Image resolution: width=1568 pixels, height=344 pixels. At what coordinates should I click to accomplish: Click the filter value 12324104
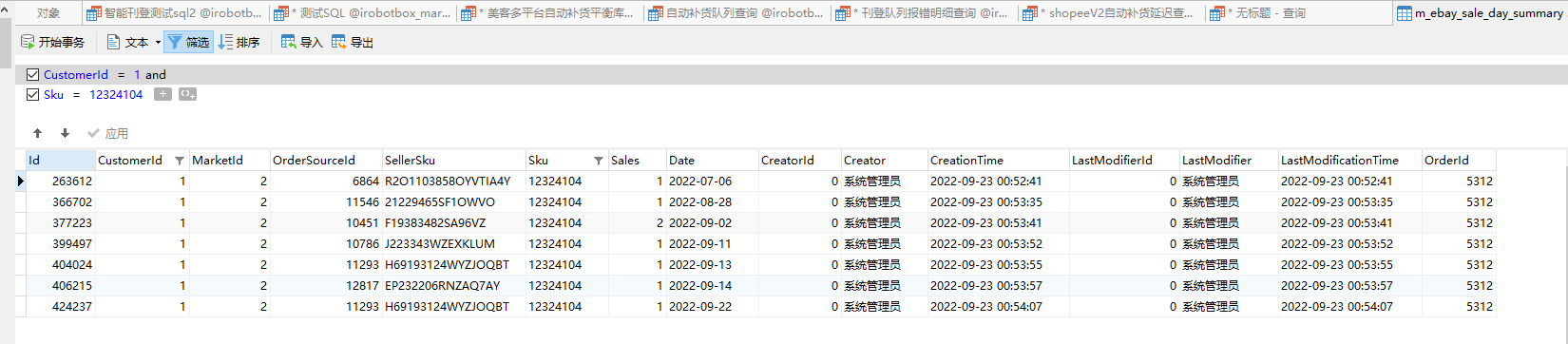click(116, 94)
